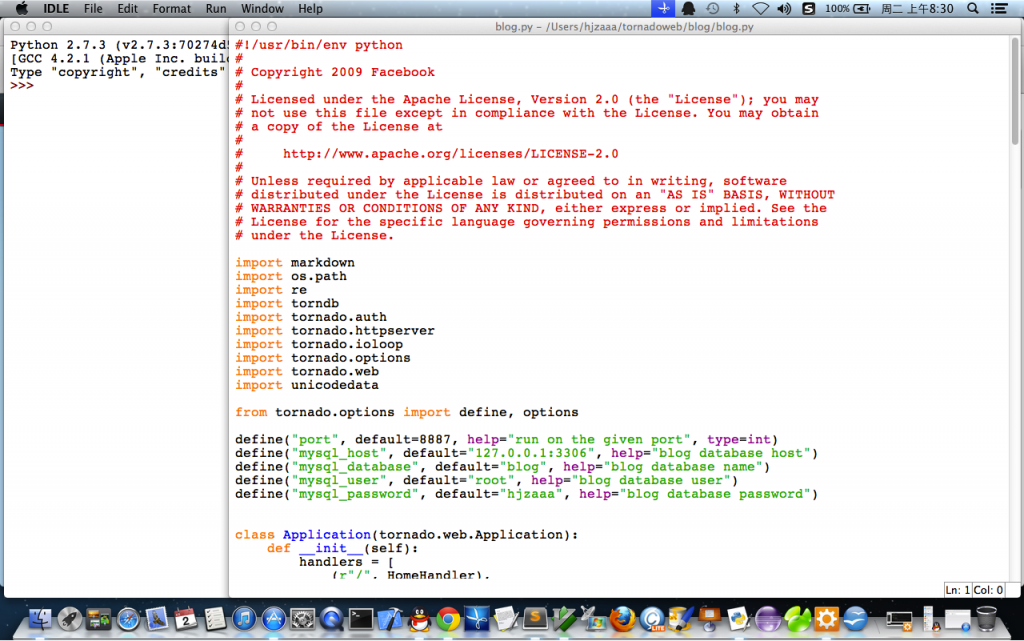Open the Help menu
Image resolution: width=1024 pixels, height=641 pixels.
click(x=310, y=8)
